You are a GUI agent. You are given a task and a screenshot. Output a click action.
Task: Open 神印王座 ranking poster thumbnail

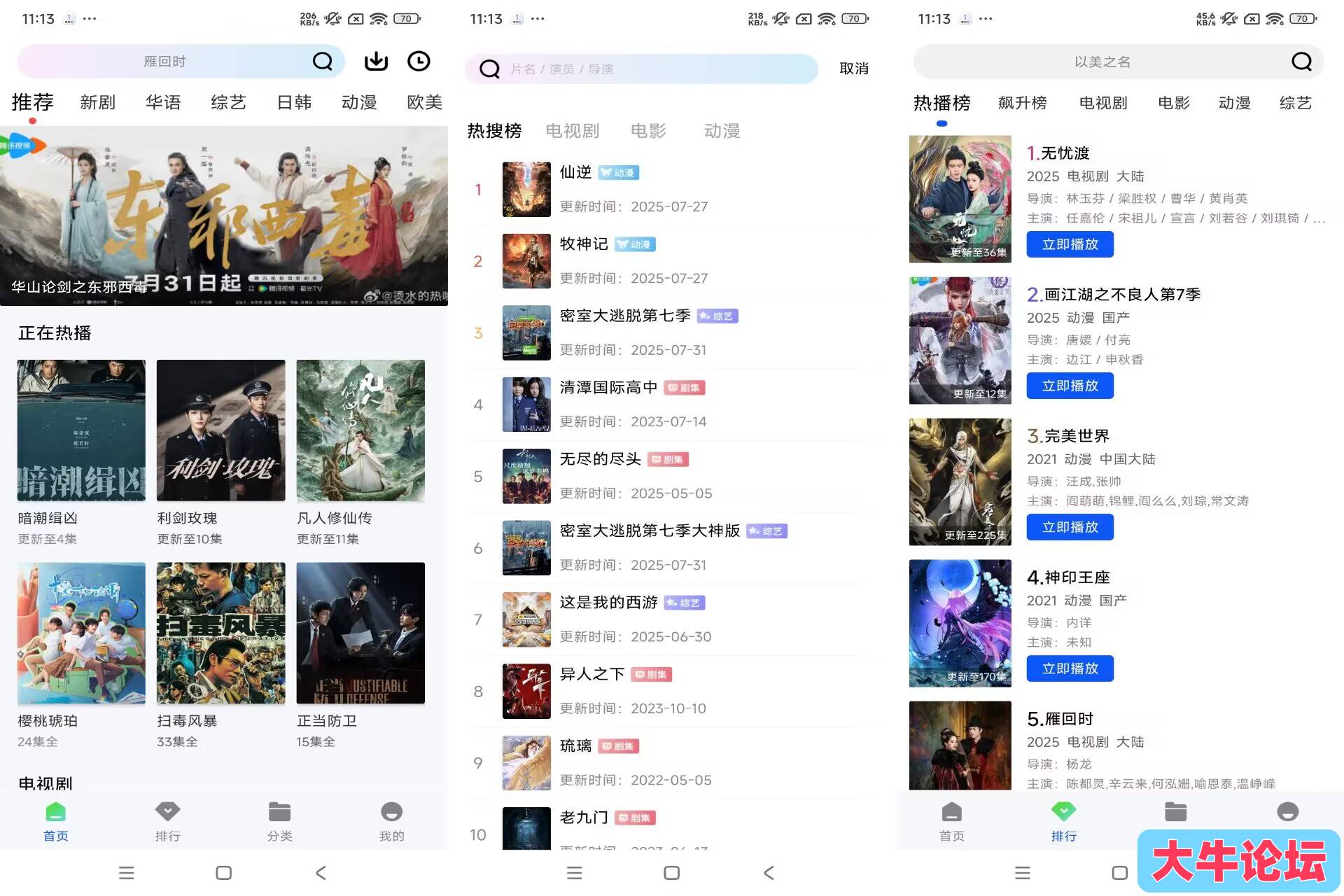pos(960,623)
